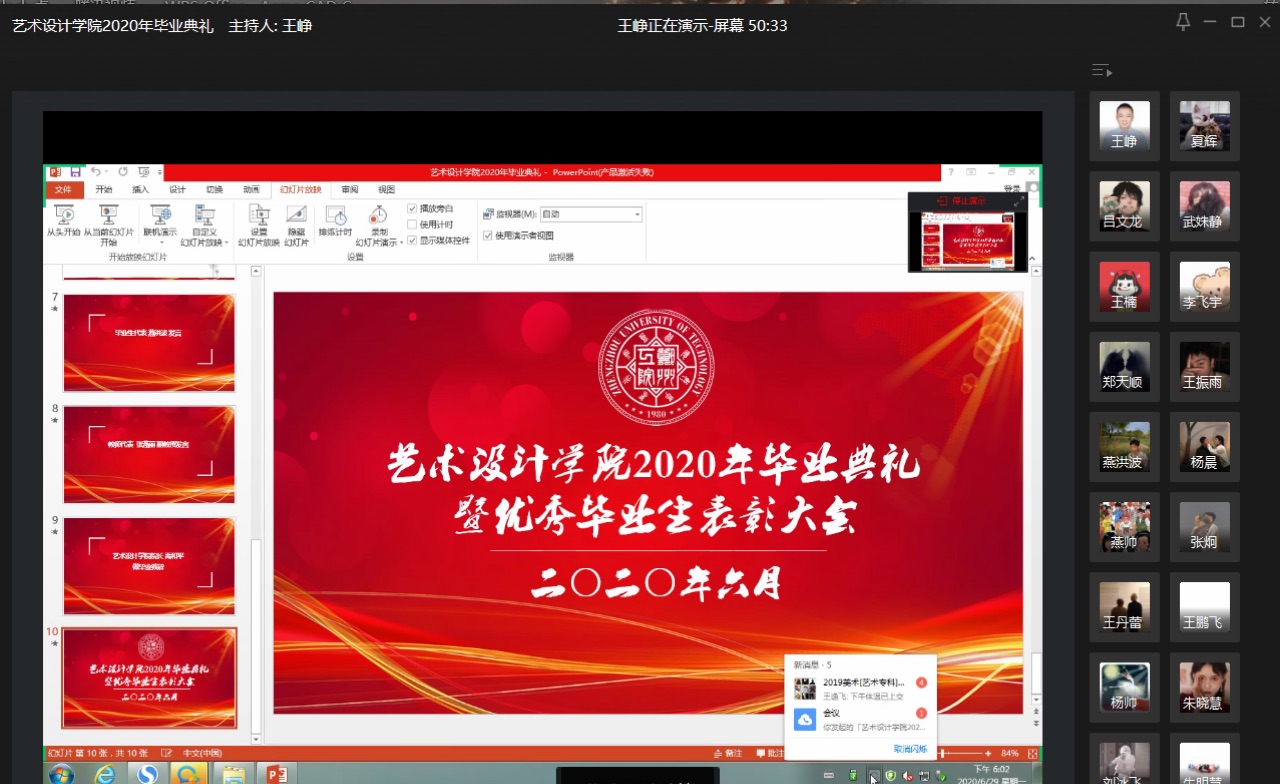Open the participant list options icon

click(1102, 70)
